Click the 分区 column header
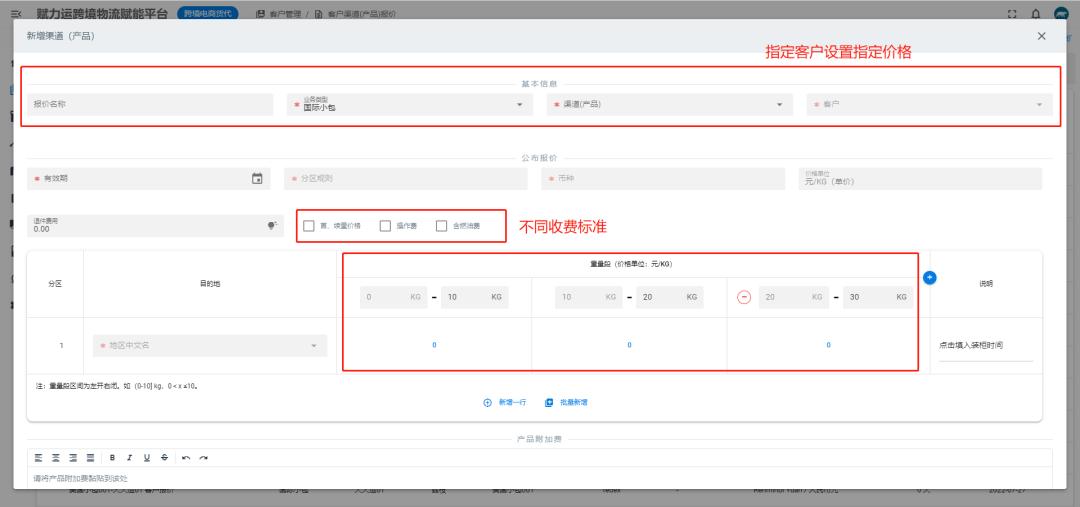Viewport: 1080px width, 507px height. tap(54, 283)
